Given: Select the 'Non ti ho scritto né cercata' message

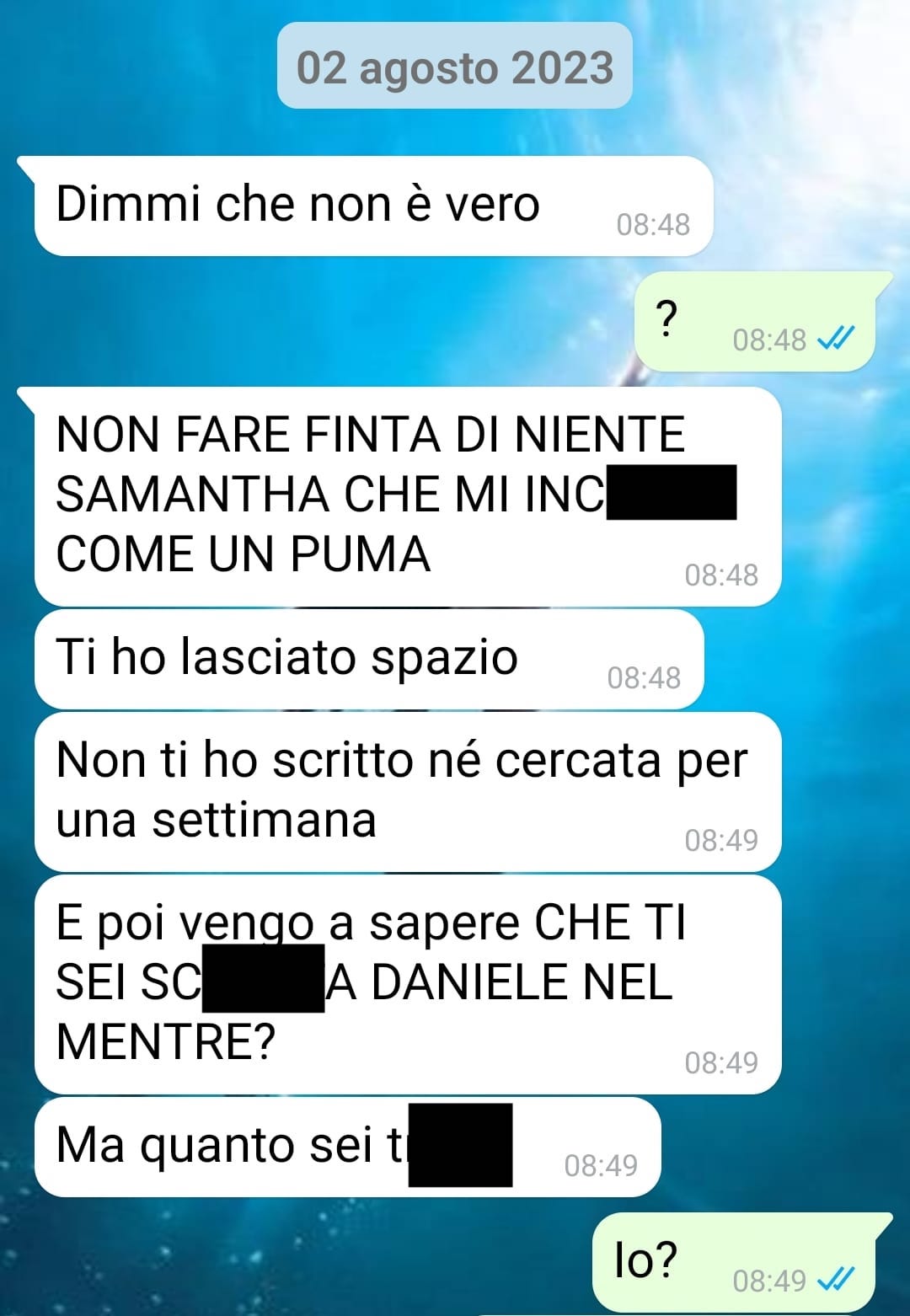Looking at the screenshot, I should pyautogui.click(x=408, y=792).
